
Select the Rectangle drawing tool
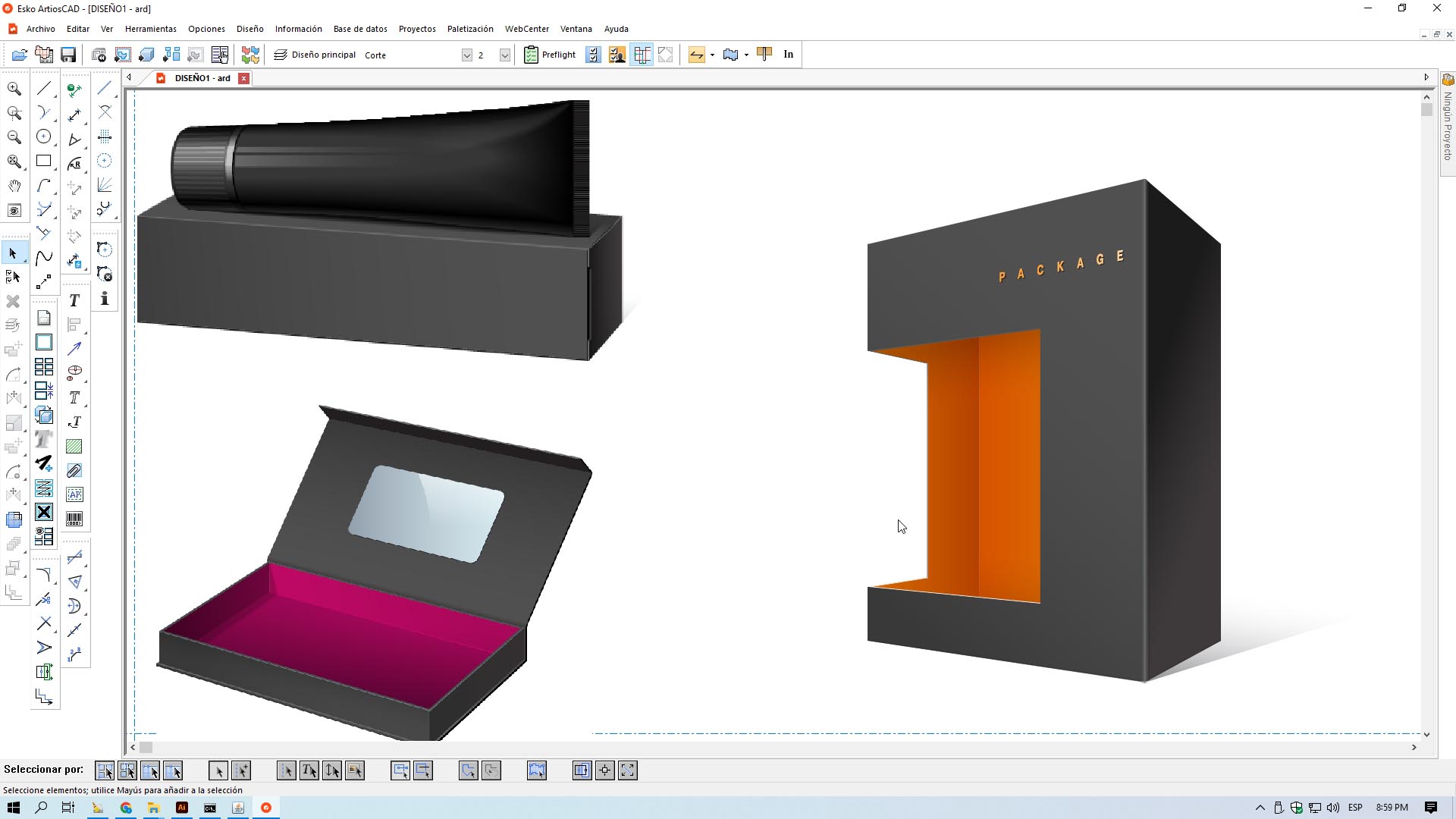pos(44,162)
